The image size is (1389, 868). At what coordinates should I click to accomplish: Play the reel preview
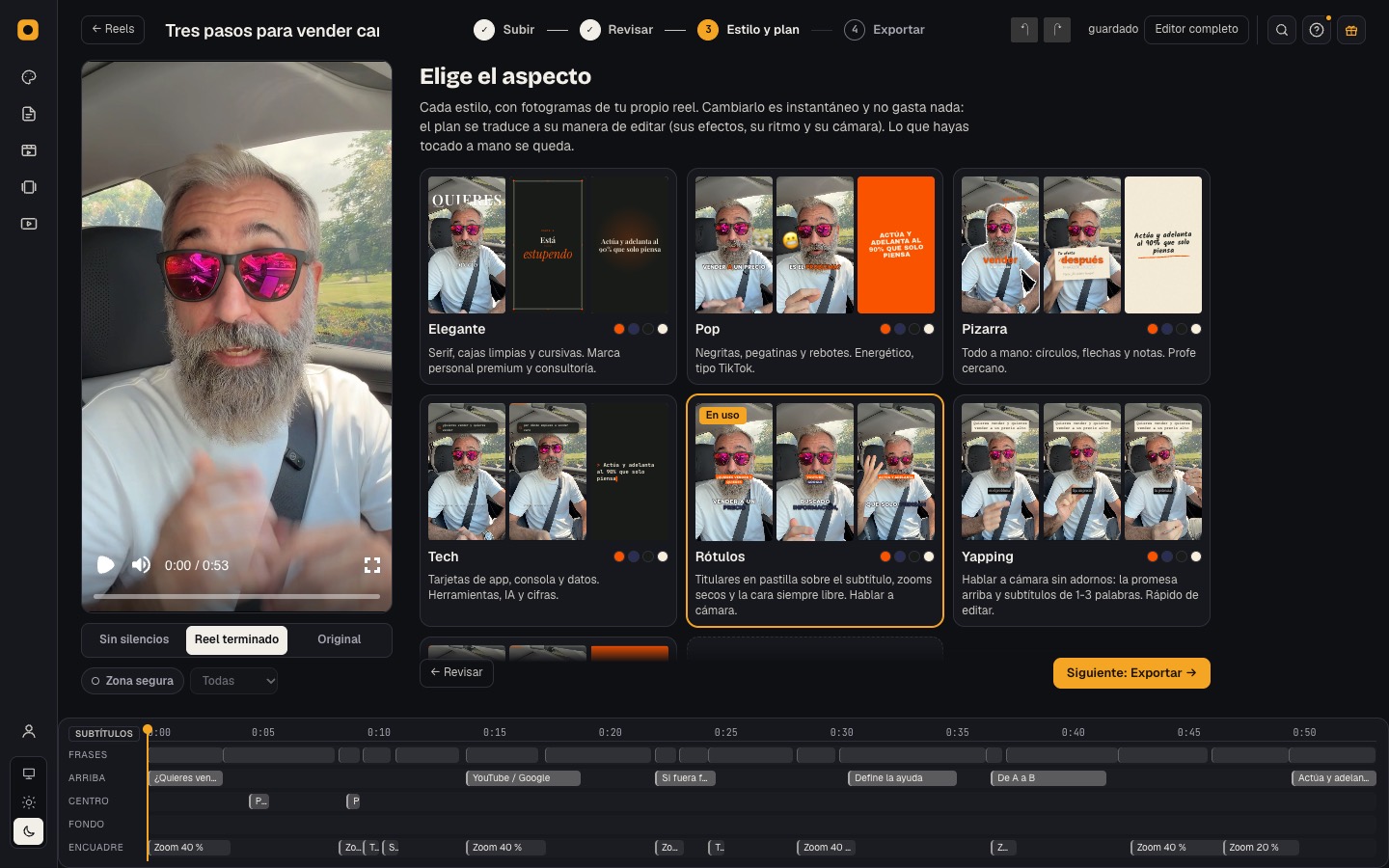106,565
